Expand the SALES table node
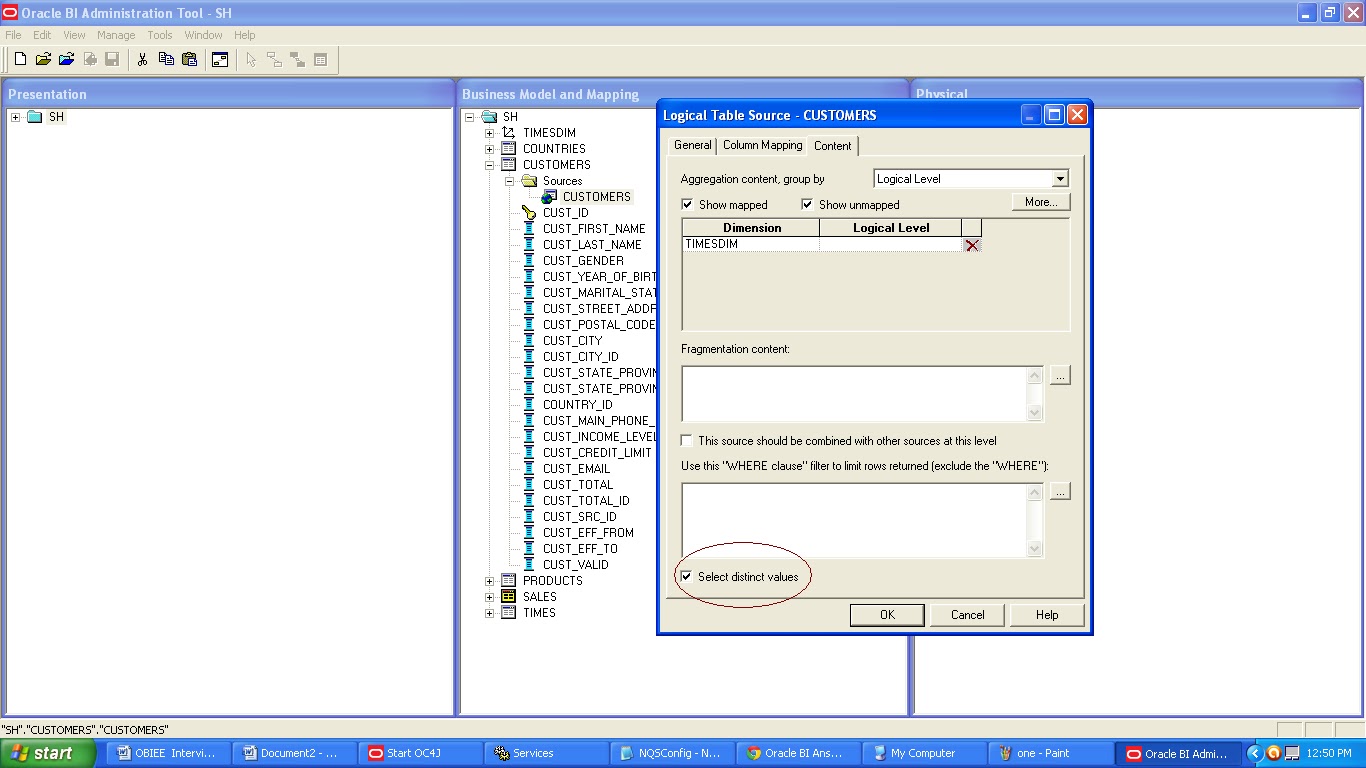 (x=490, y=597)
